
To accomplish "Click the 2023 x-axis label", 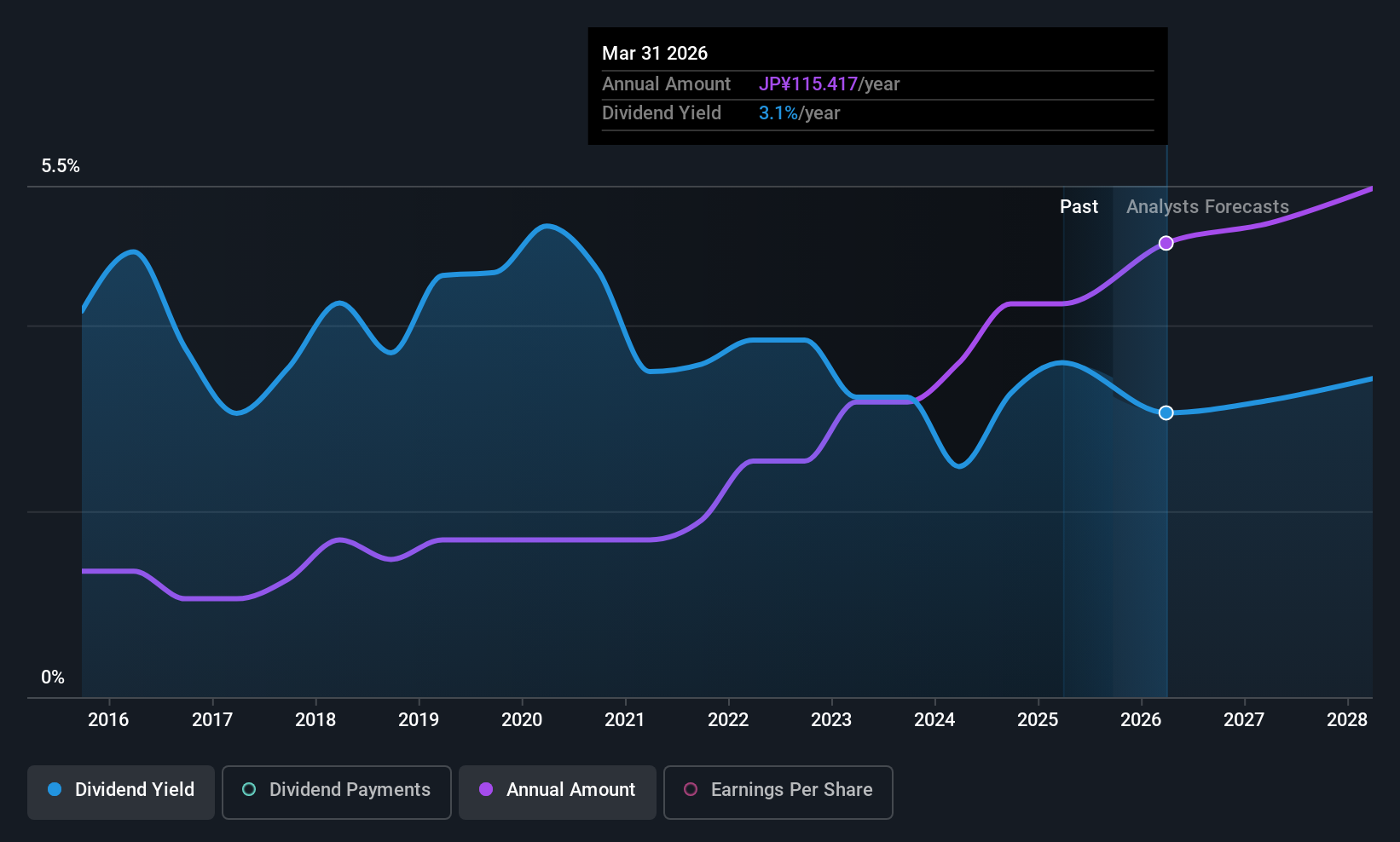I will pyautogui.click(x=831, y=720).
